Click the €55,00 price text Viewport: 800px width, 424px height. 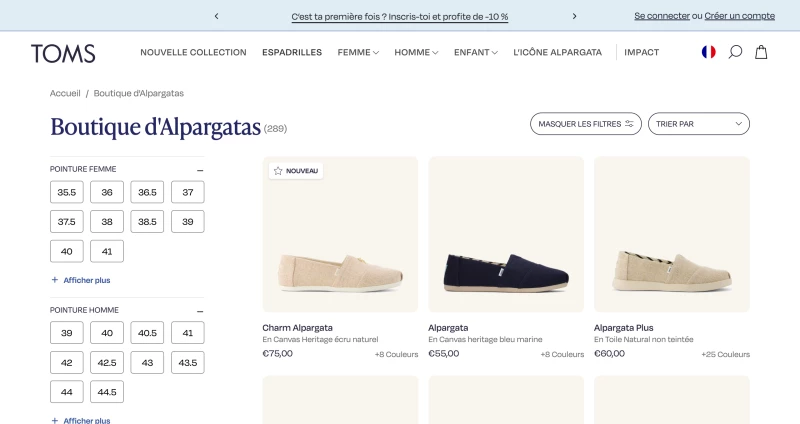443,354
